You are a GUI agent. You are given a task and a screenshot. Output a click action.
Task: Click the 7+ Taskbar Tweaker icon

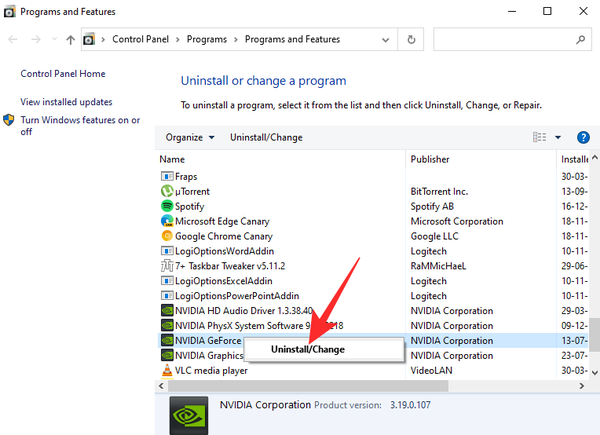point(167,266)
